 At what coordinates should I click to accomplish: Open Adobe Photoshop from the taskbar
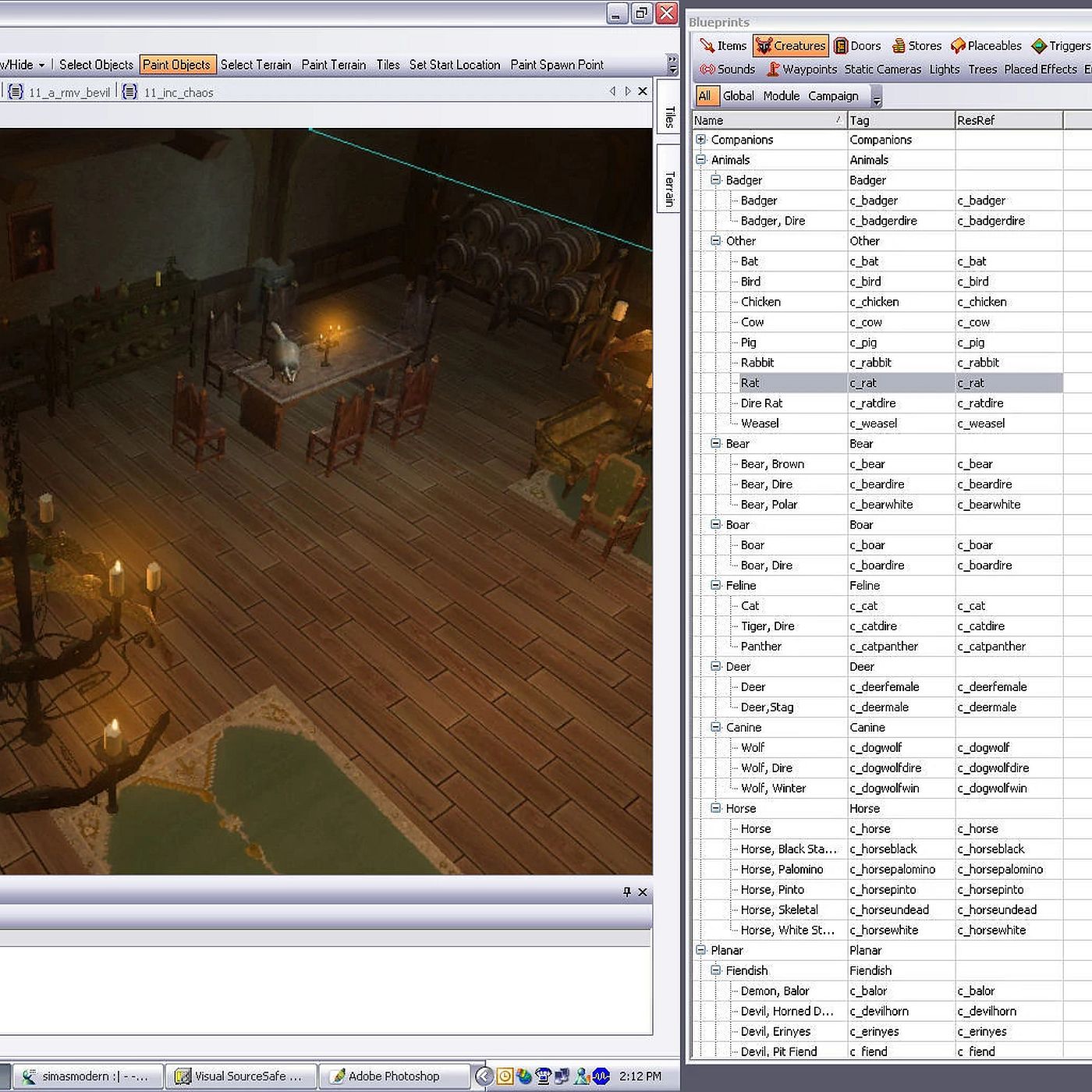click(x=393, y=1076)
